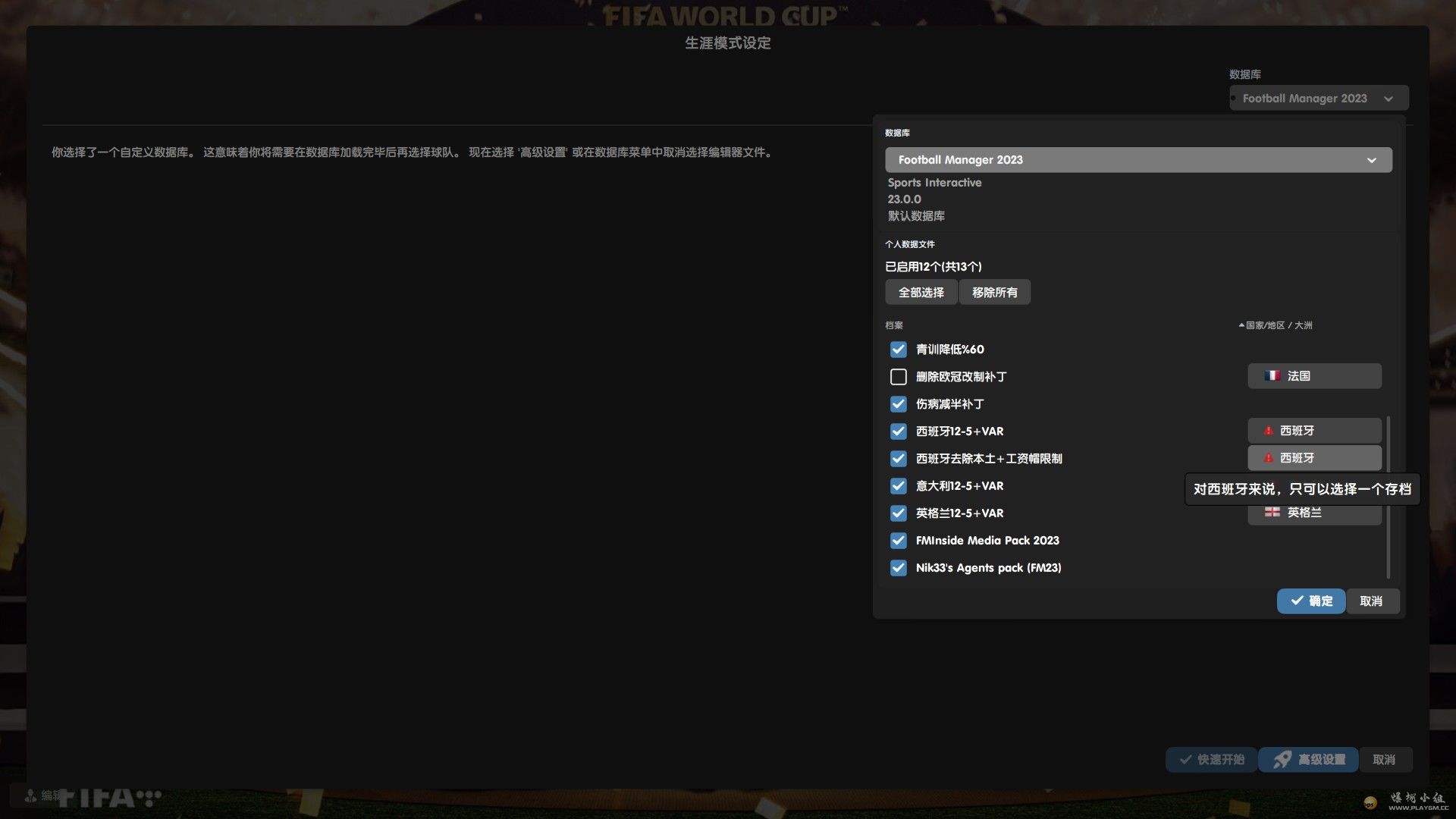Toggle the 西班牙12-5+VAR checkbox
The image size is (1456, 819).
click(x=898, y=431)
